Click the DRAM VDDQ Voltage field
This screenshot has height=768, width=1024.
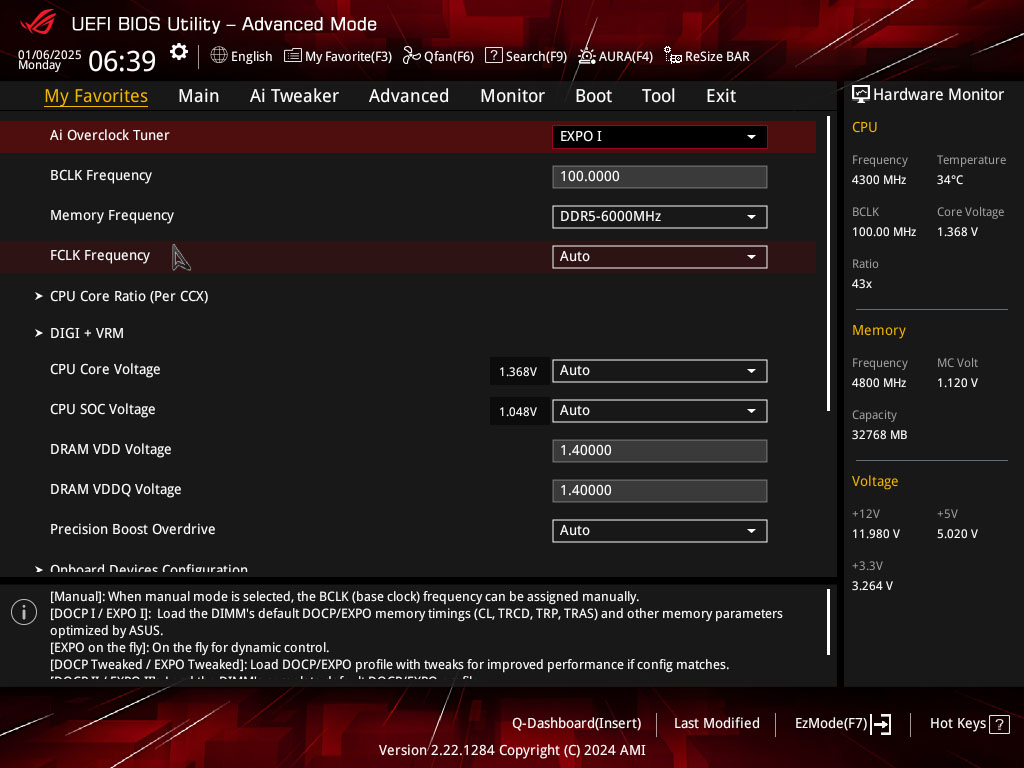[660, 490]
